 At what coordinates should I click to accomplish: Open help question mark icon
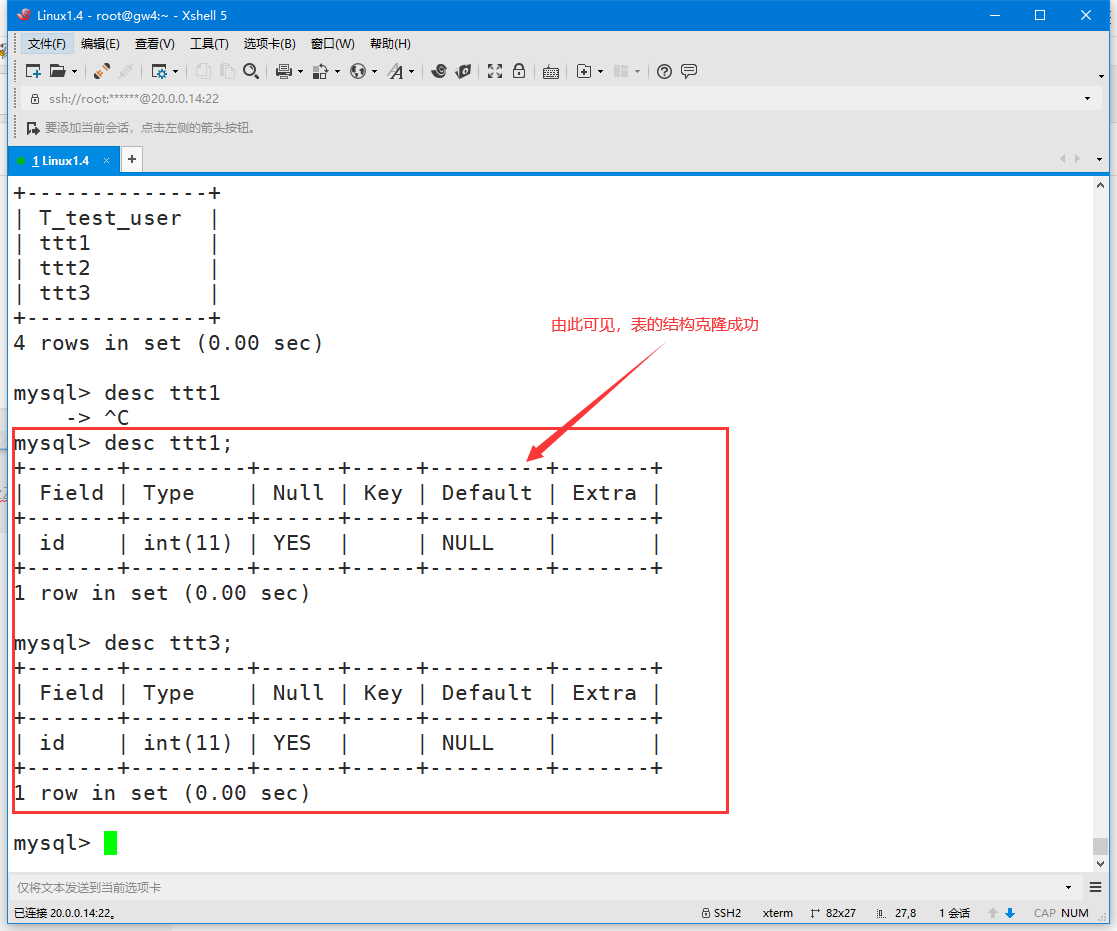pos(665,71)
